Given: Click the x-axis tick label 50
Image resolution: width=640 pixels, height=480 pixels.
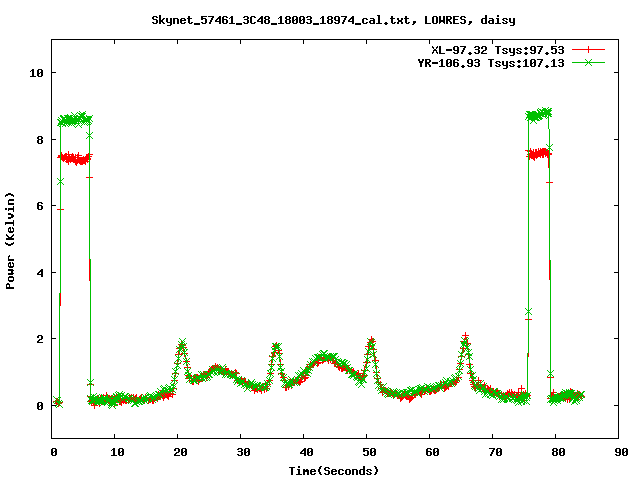Looking at the screenshot, I should [x=369, y=452].
